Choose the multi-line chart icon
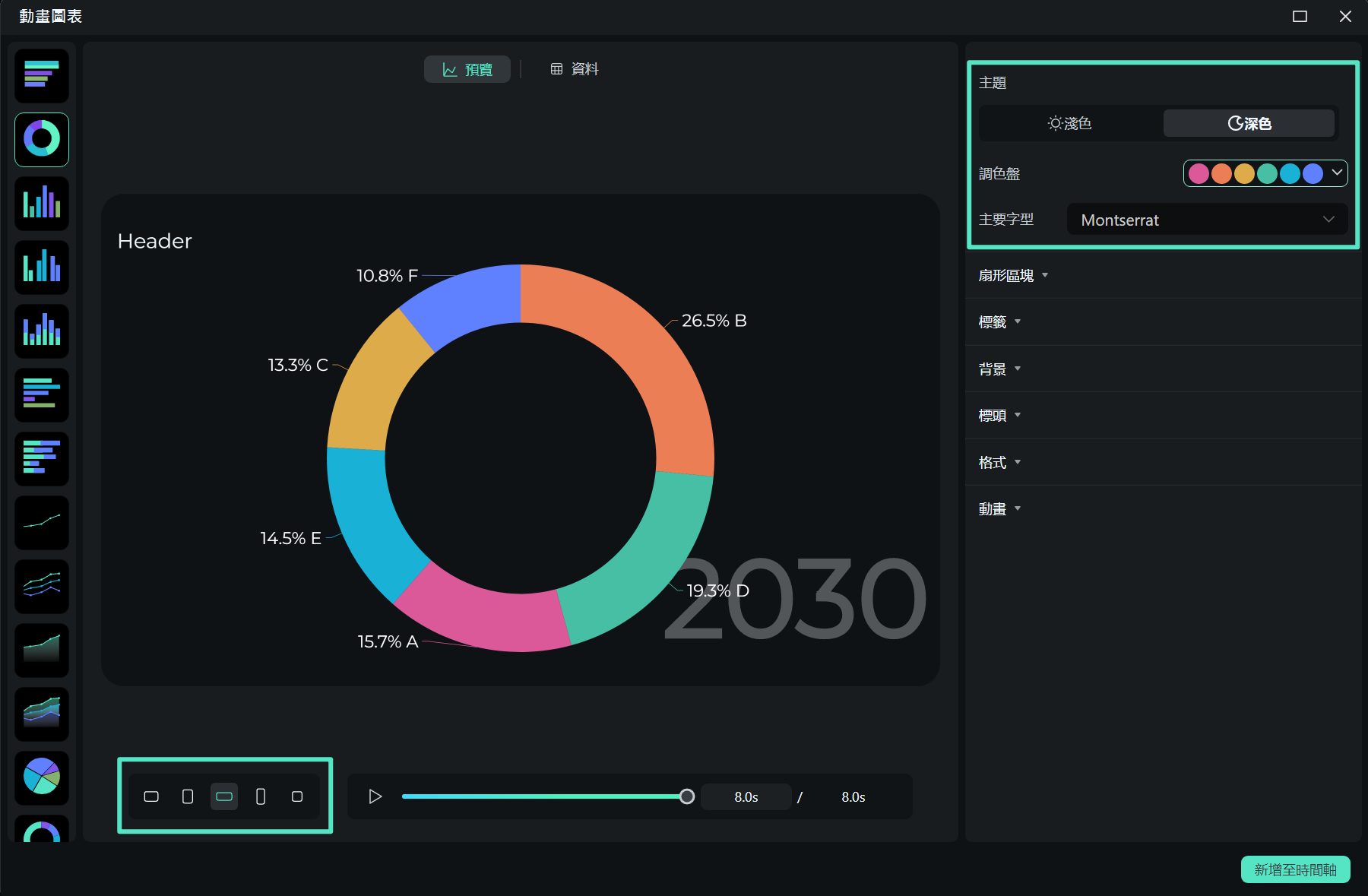This screenshot has height=896, width=1368. pyautogui.click(x=42, y=586)
